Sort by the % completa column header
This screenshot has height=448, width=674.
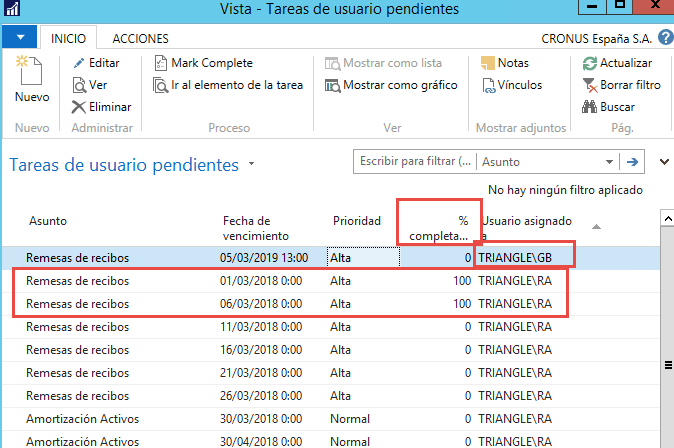tap(438, 228)
